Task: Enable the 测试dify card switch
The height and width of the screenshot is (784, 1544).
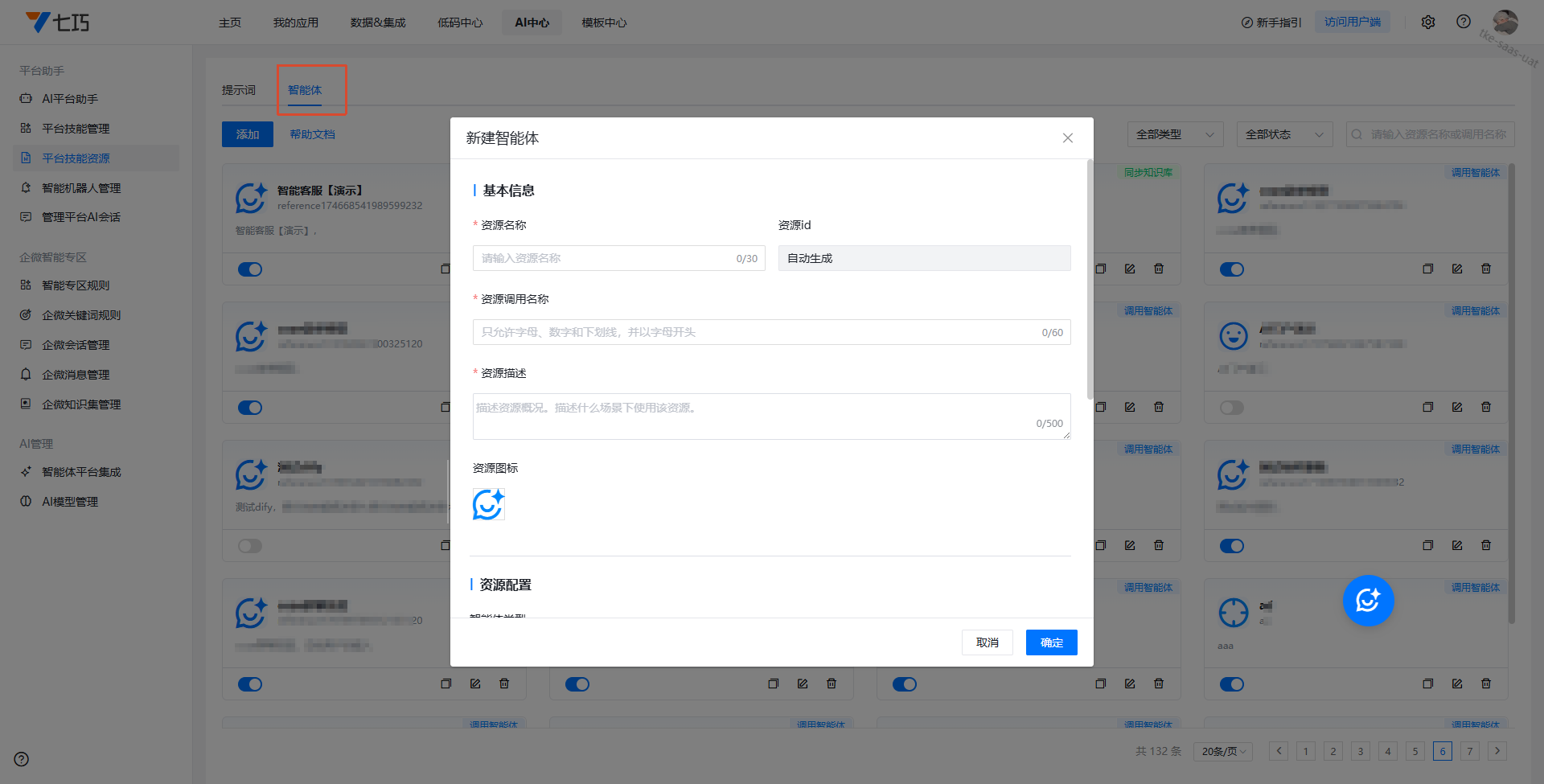Action: pyautogui.click(x=250, y=546)
